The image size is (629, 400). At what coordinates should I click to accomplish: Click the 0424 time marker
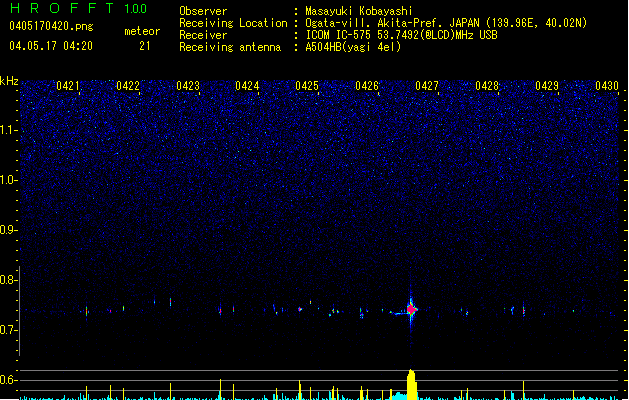click(247, 86)
